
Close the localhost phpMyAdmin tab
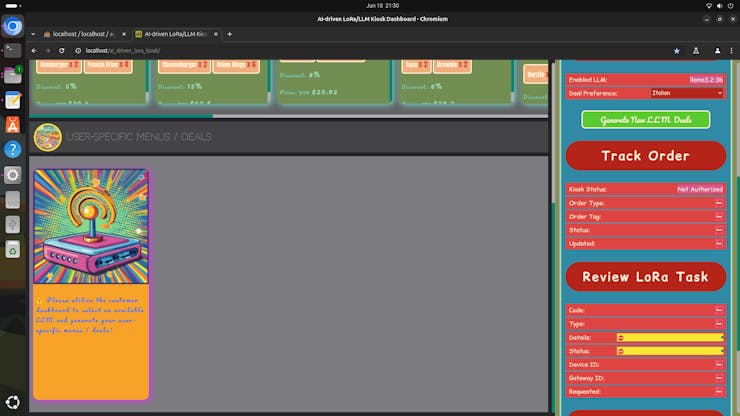click(x=124, y=34)
